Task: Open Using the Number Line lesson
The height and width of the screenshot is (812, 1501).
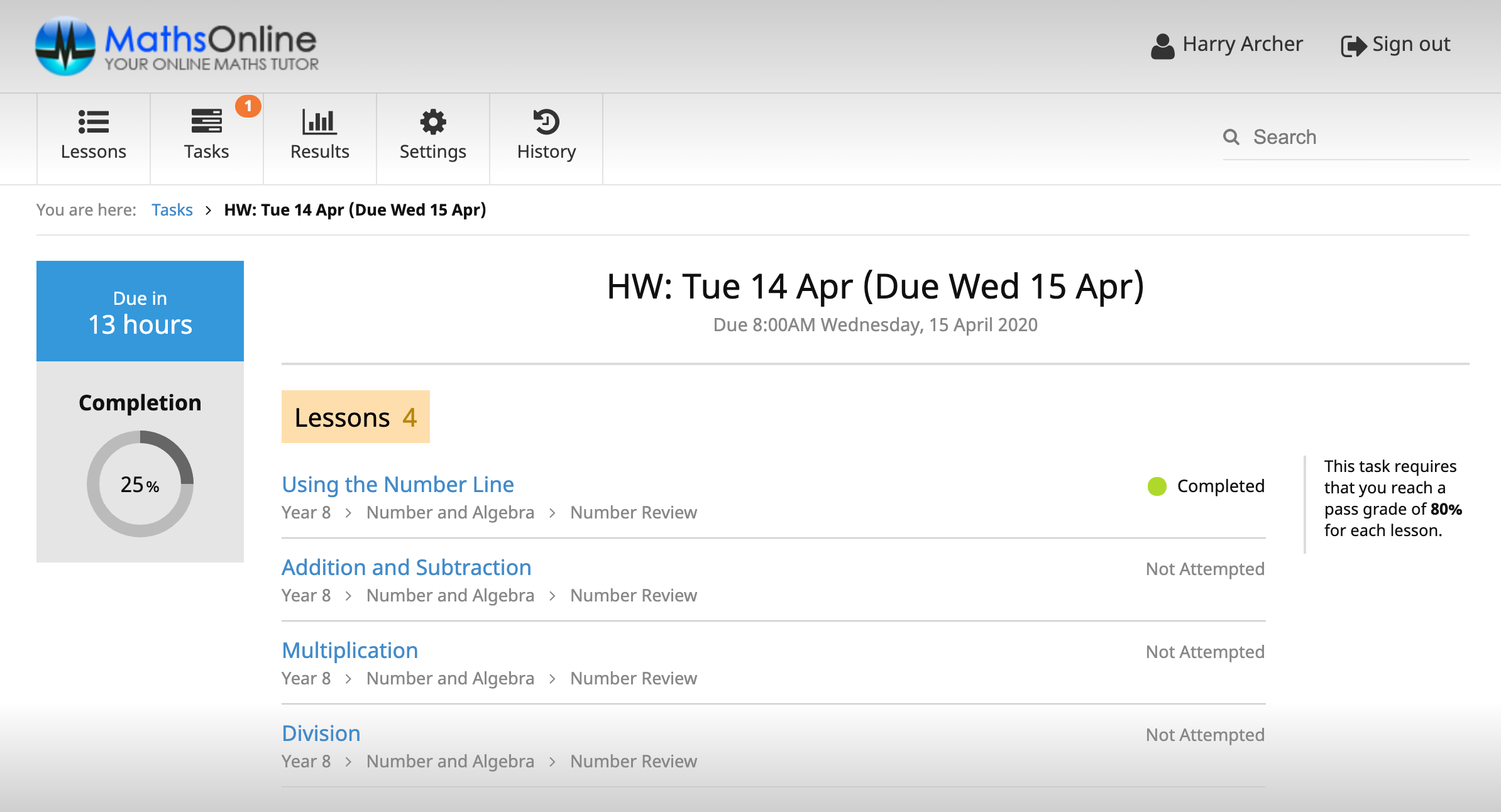Action: click(x=397, y=484)
